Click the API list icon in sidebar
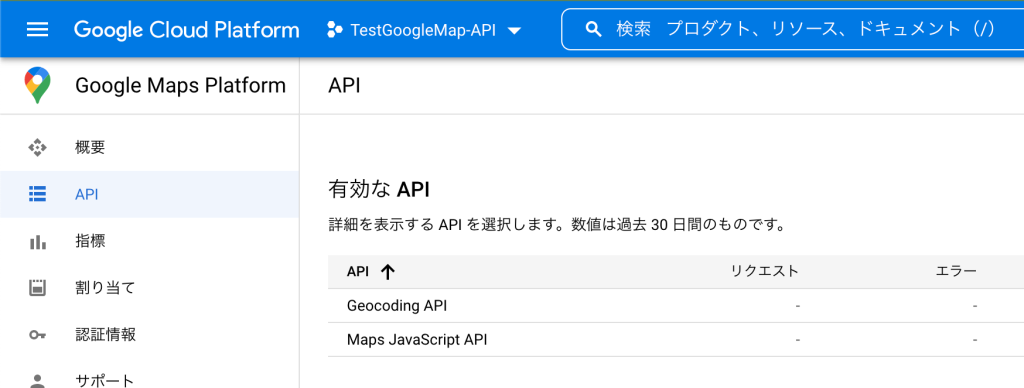The image size is (1024, 388). point(37,194)
